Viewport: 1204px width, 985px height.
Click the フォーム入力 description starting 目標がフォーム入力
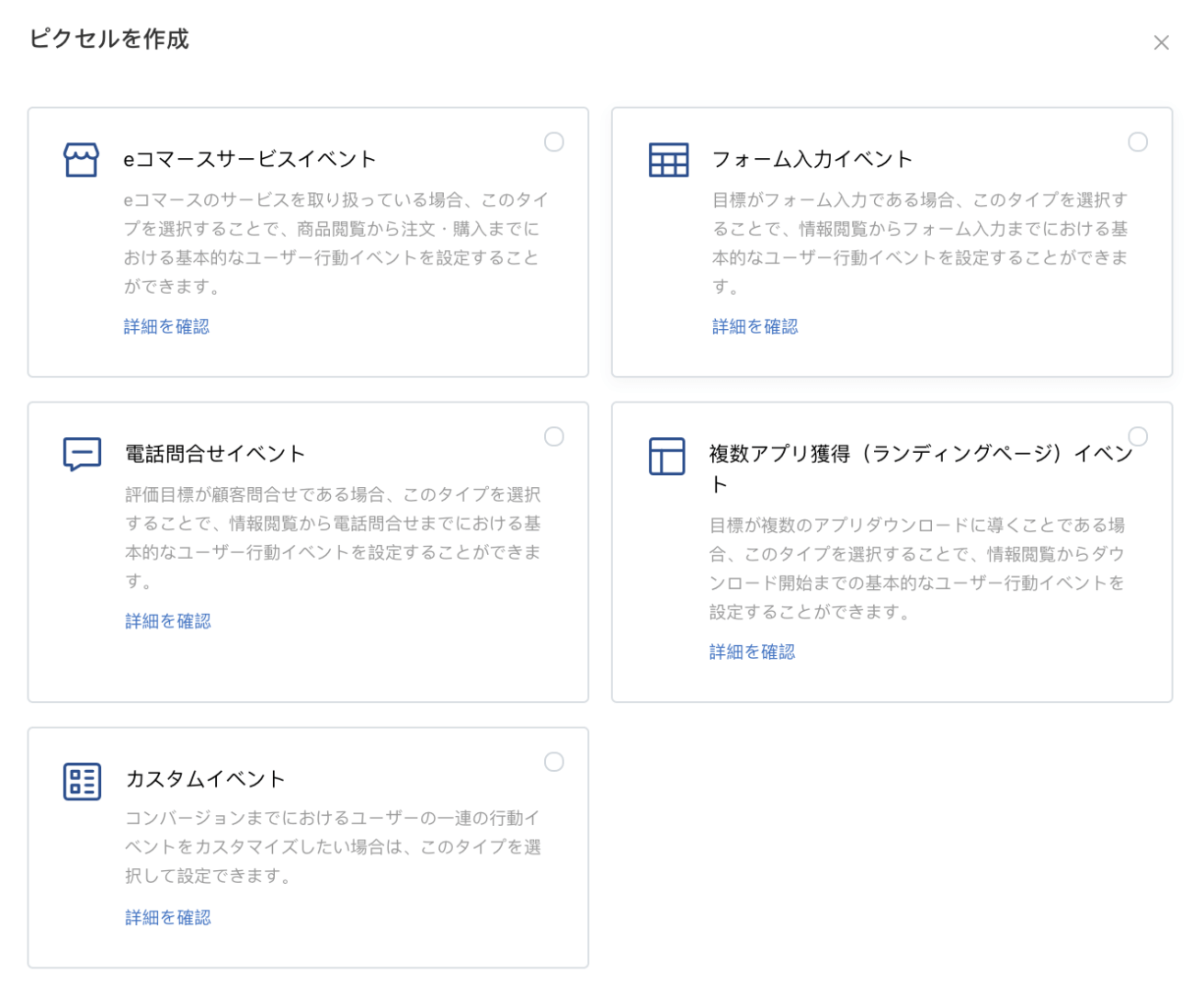(x=920, y=243)
